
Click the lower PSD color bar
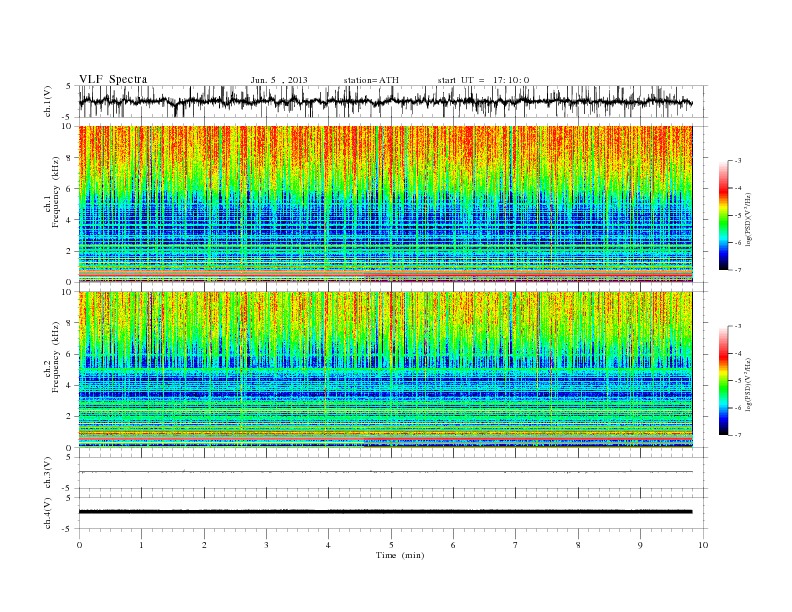[x=723, y=380]
